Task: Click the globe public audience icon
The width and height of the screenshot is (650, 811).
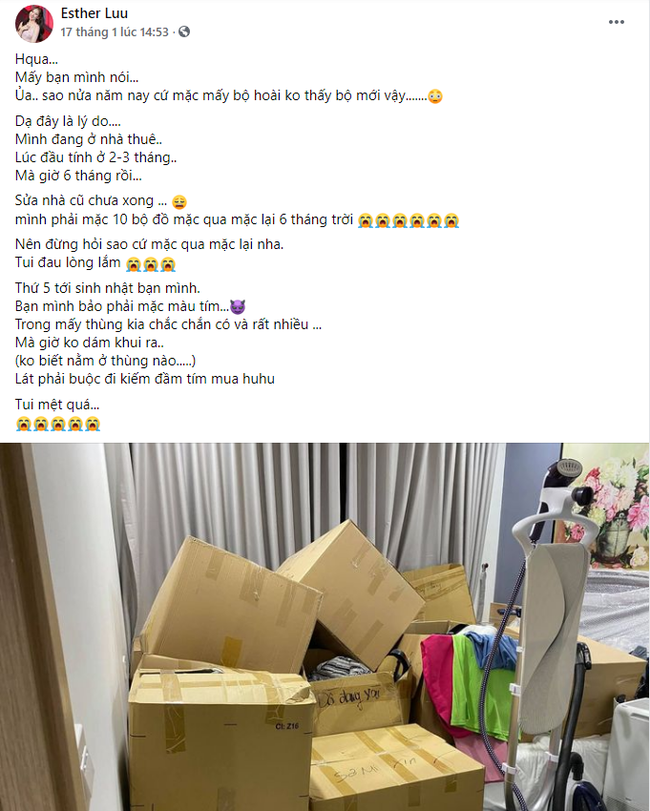Action: click(x=184, y=32)
